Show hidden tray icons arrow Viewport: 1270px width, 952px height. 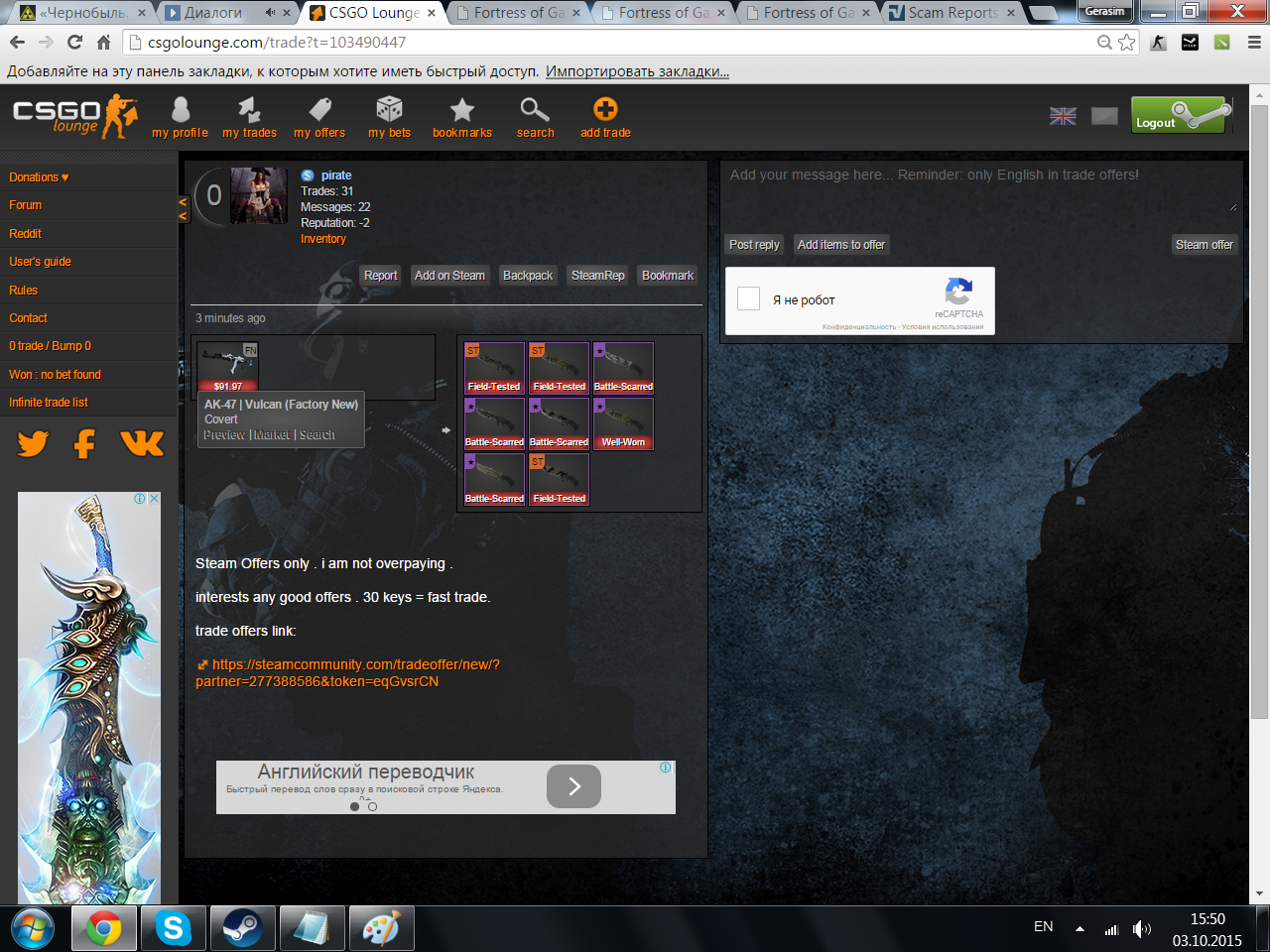1079,929
